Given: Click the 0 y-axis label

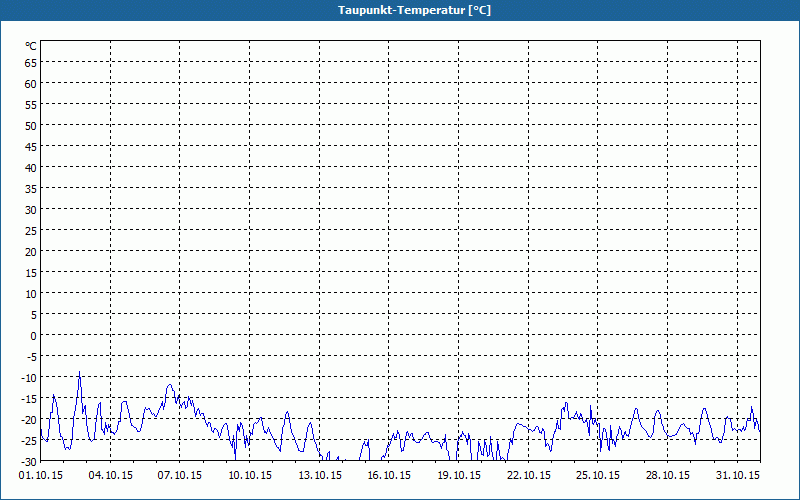Looking at the screenshot, I should [34, 336].
